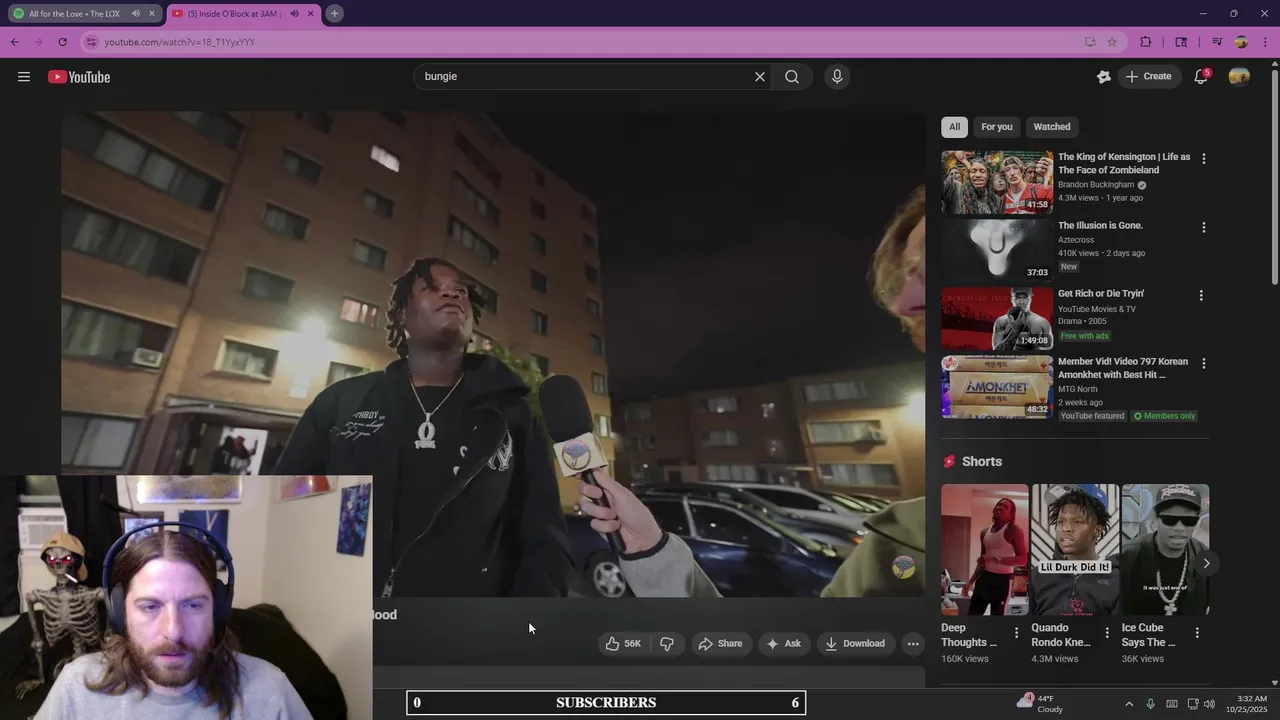Go to the YouTube home logo
1280x720 pixels.
79,77
